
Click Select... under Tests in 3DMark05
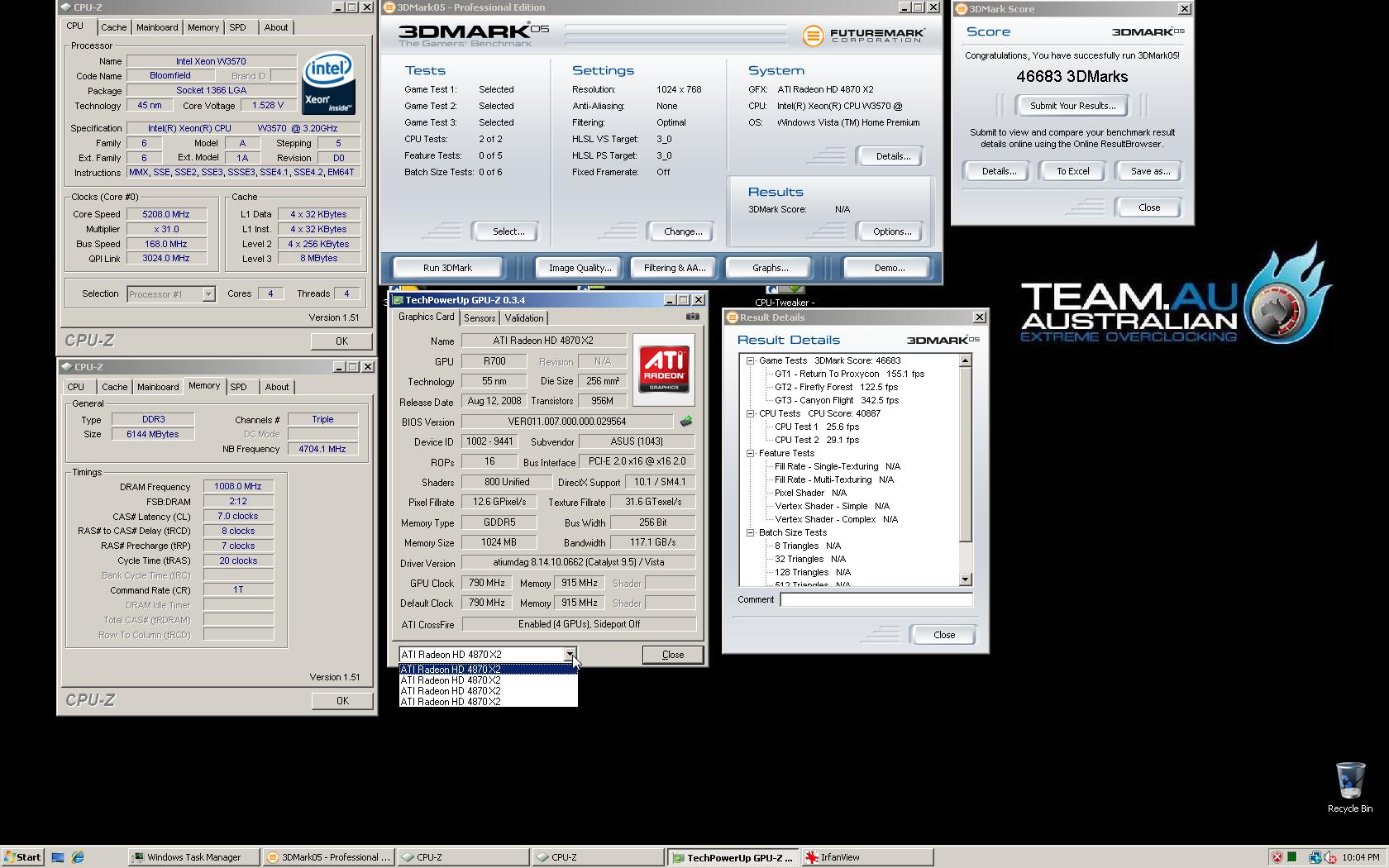[x=508, y=231]
